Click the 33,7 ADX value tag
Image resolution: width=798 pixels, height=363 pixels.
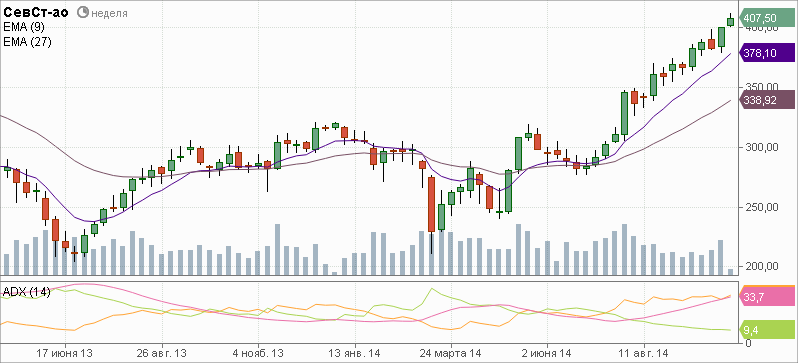[x=767, y=296]
